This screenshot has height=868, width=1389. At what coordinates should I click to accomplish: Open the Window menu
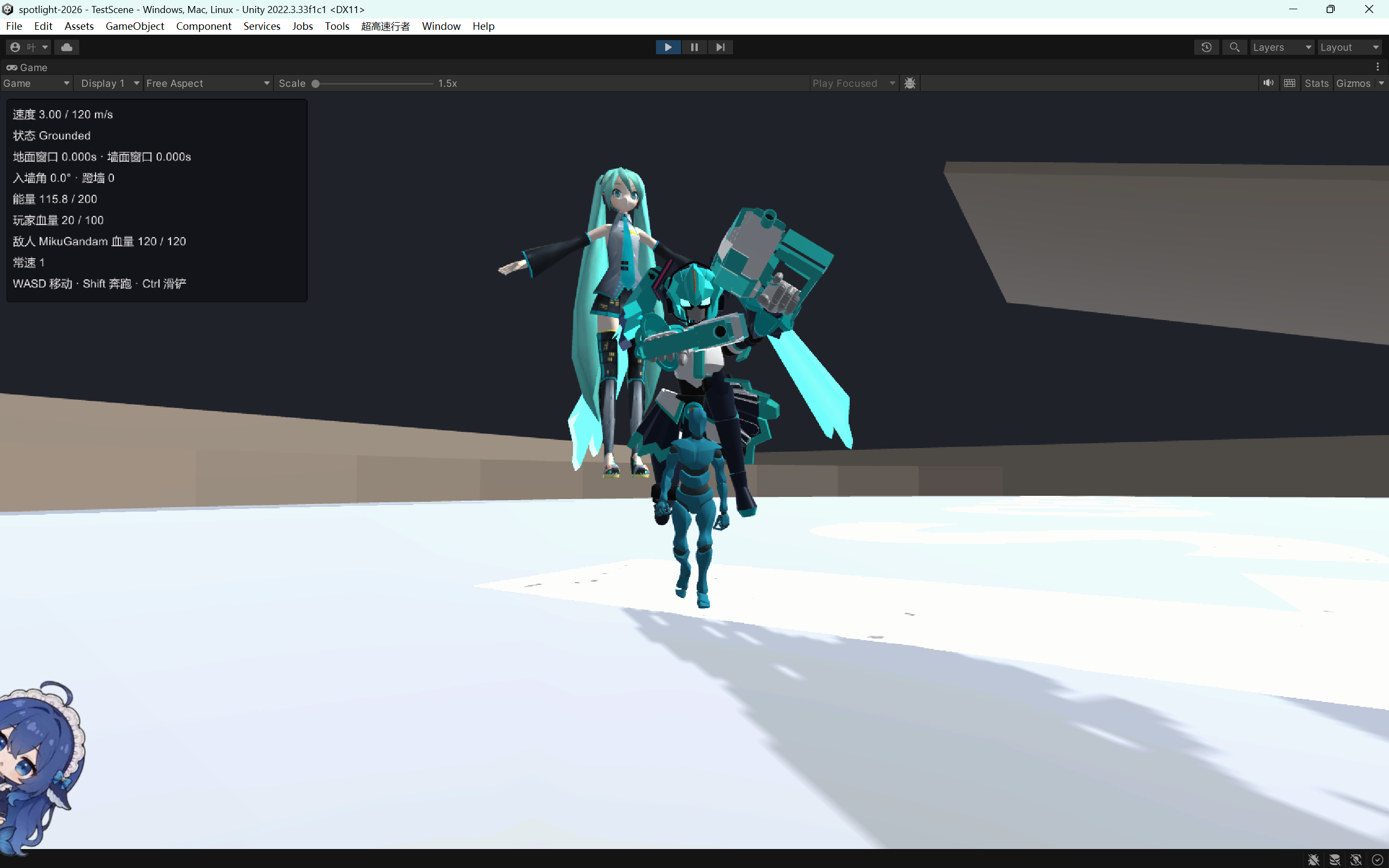pos(441,27)
